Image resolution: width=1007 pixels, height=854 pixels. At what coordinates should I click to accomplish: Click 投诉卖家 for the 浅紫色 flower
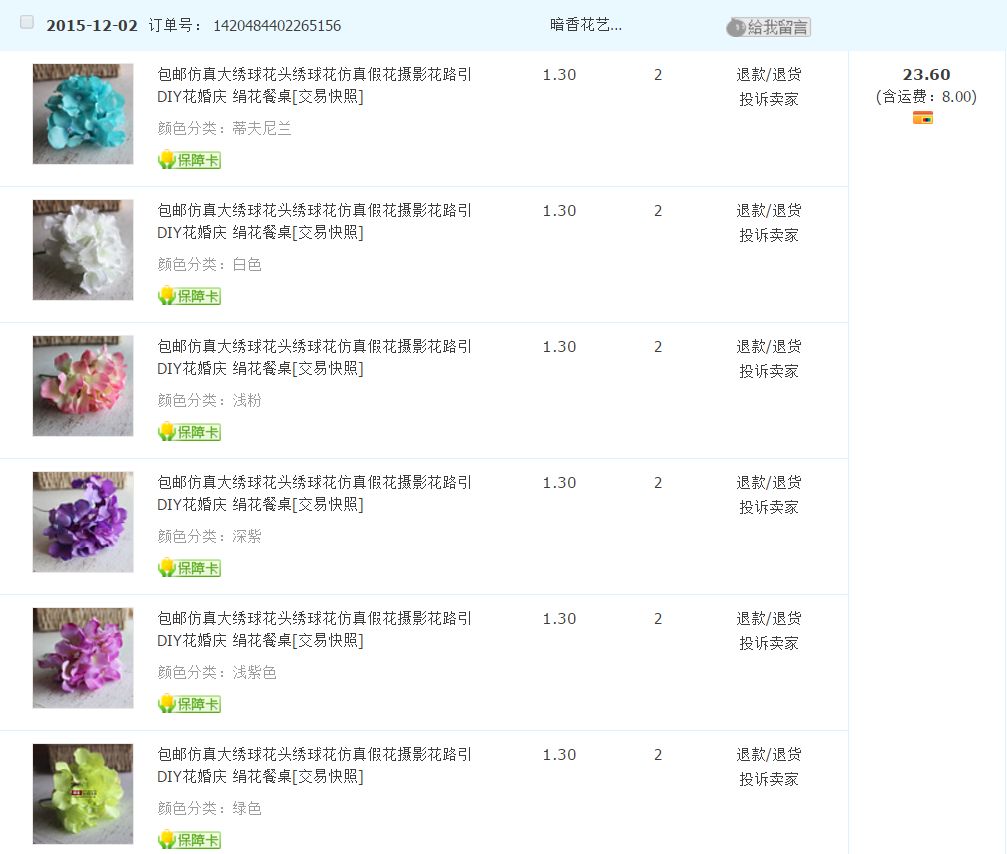click(768, 643)
